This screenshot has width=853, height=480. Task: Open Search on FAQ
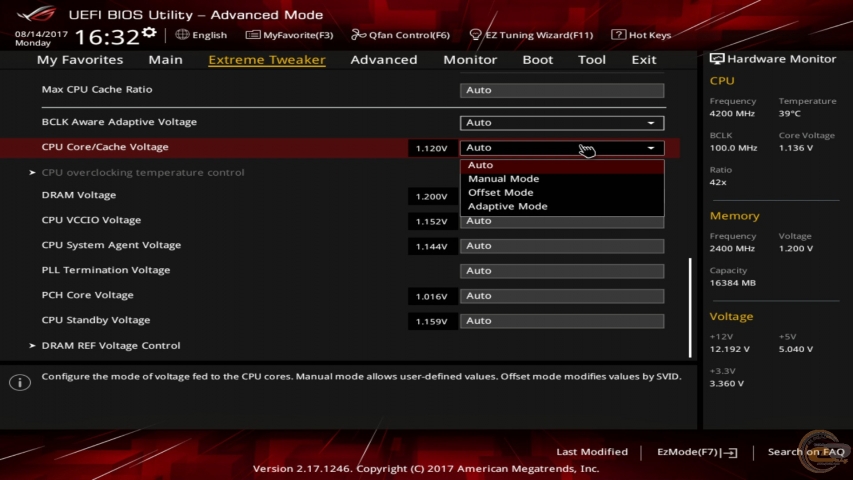point(806,452)
